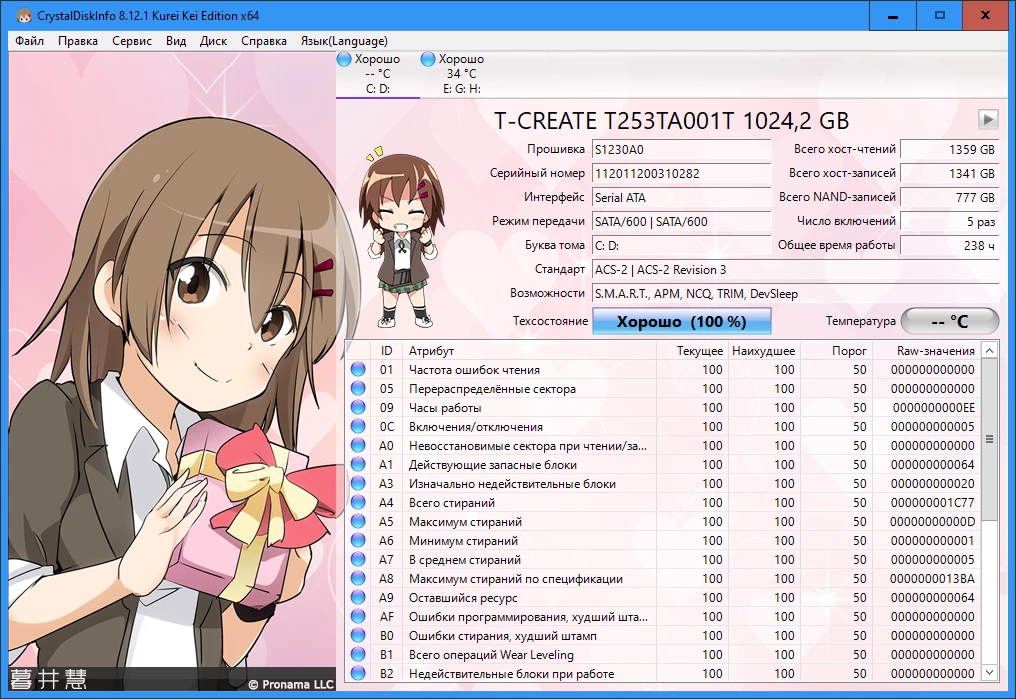Click the status orb for attribute A3
The image size is (1016, 699).
(358, 483)
